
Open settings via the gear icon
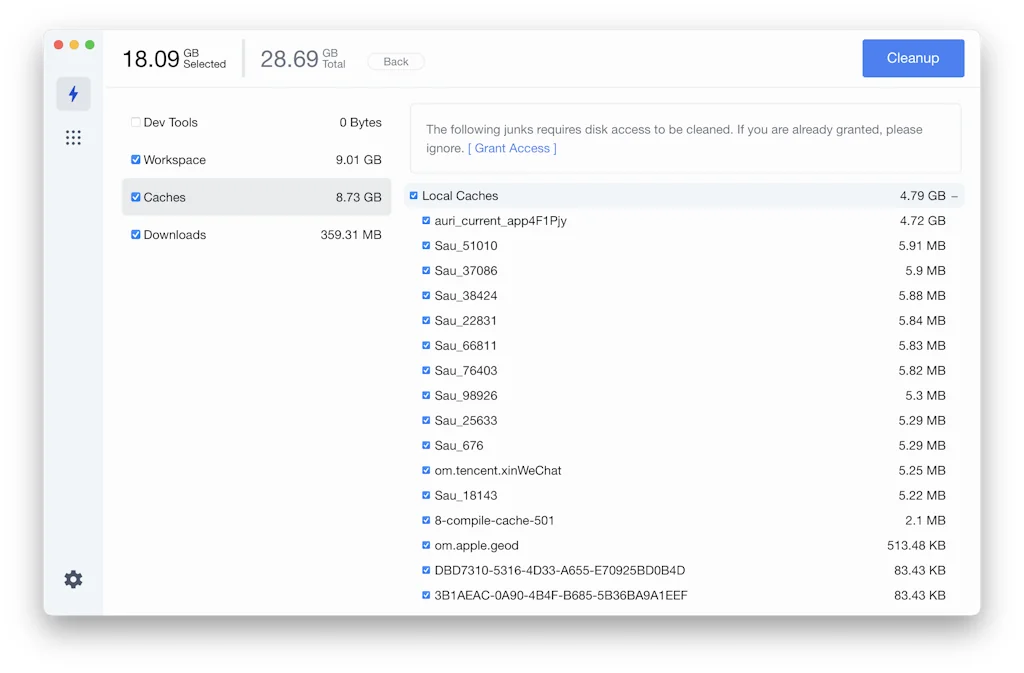(x=73, y=579)
